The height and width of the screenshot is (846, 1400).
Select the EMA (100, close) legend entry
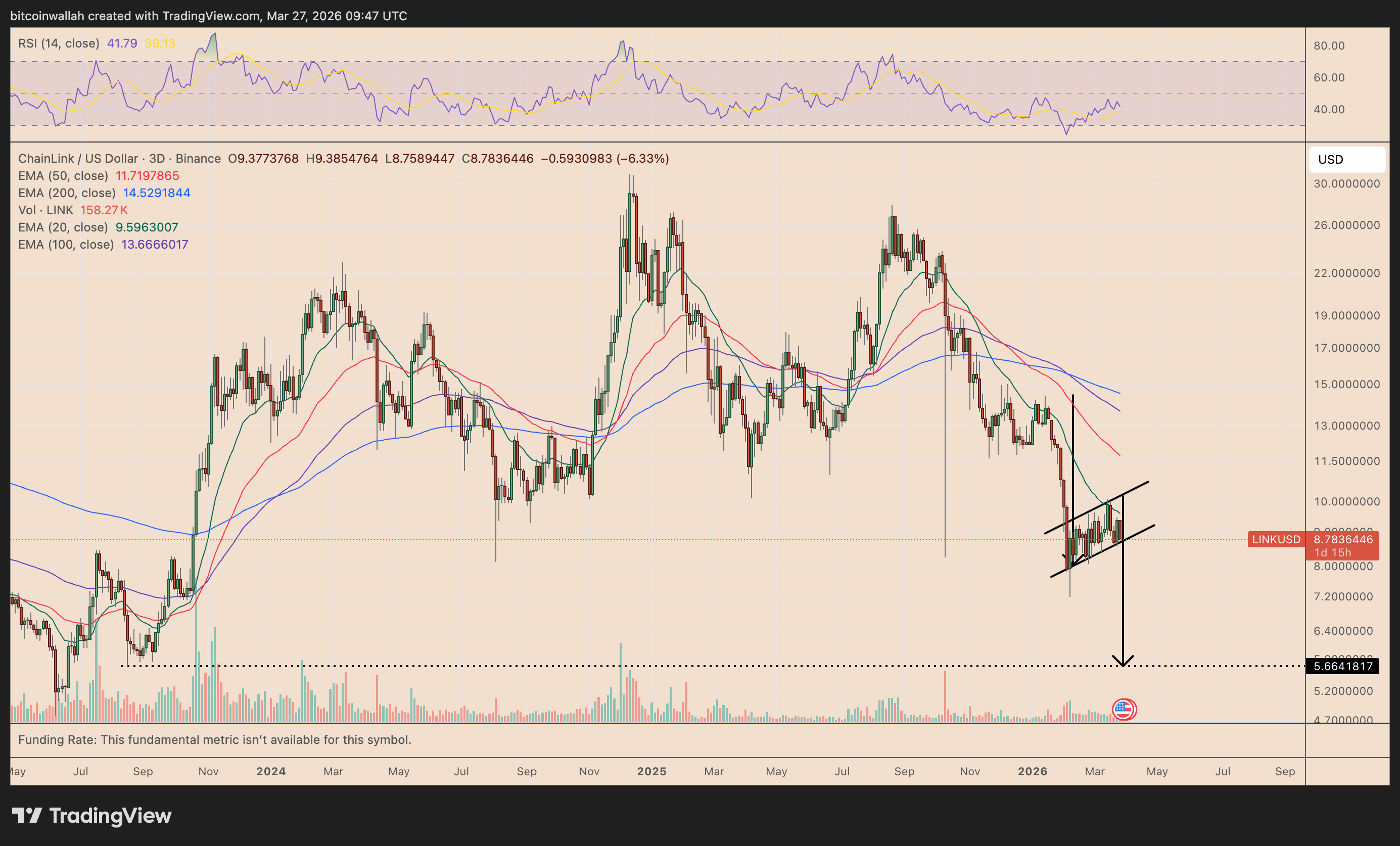pos(66,245)
